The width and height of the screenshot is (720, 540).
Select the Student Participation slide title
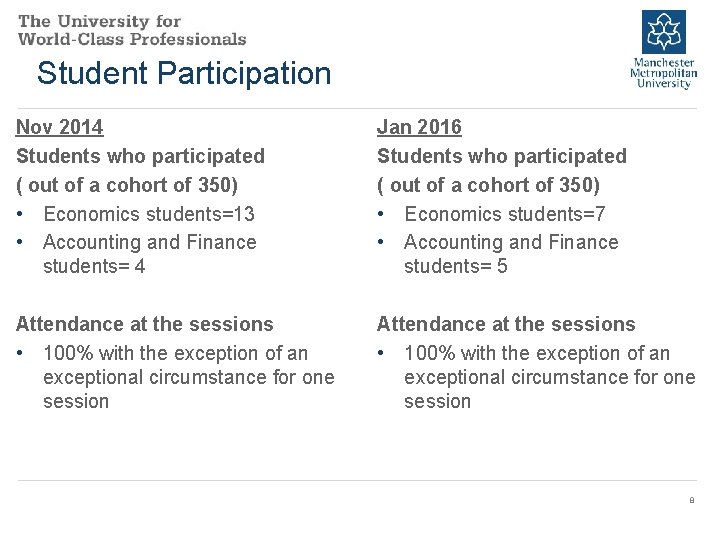[183, 73]
